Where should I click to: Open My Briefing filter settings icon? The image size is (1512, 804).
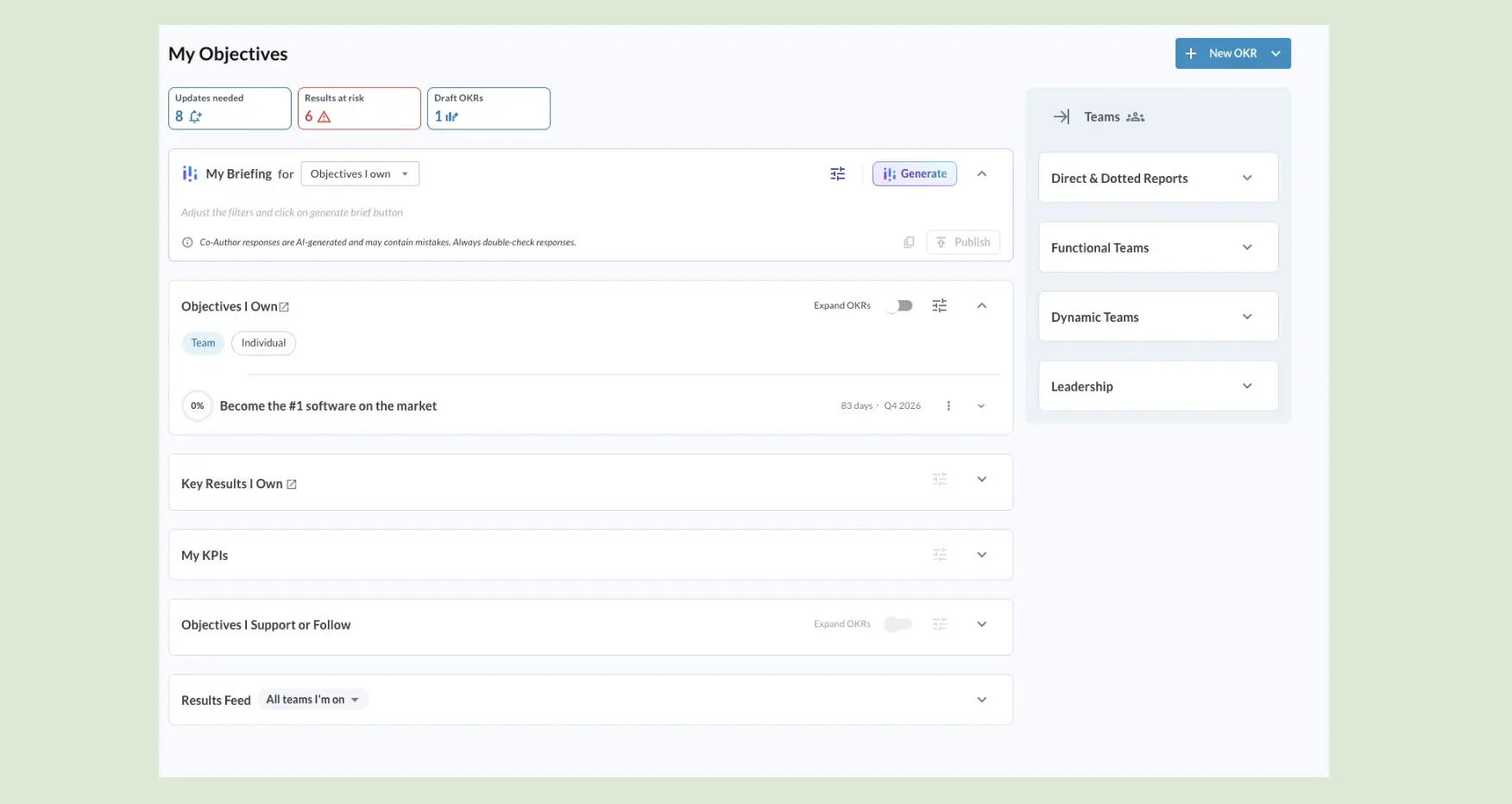tap(838, 174)
